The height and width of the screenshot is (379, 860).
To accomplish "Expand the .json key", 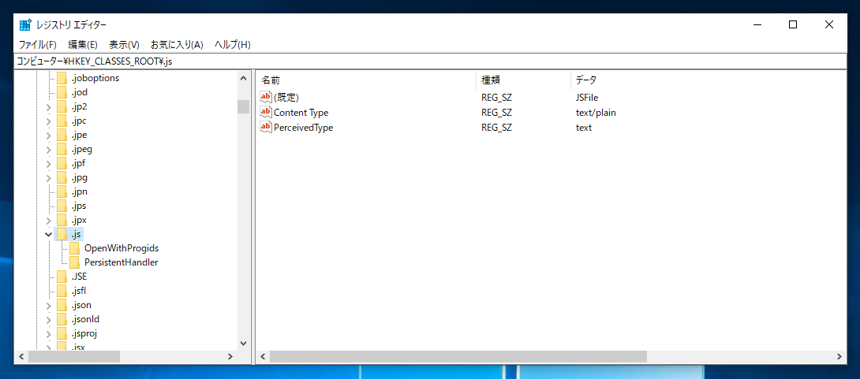I will click(x=48, y=305).
